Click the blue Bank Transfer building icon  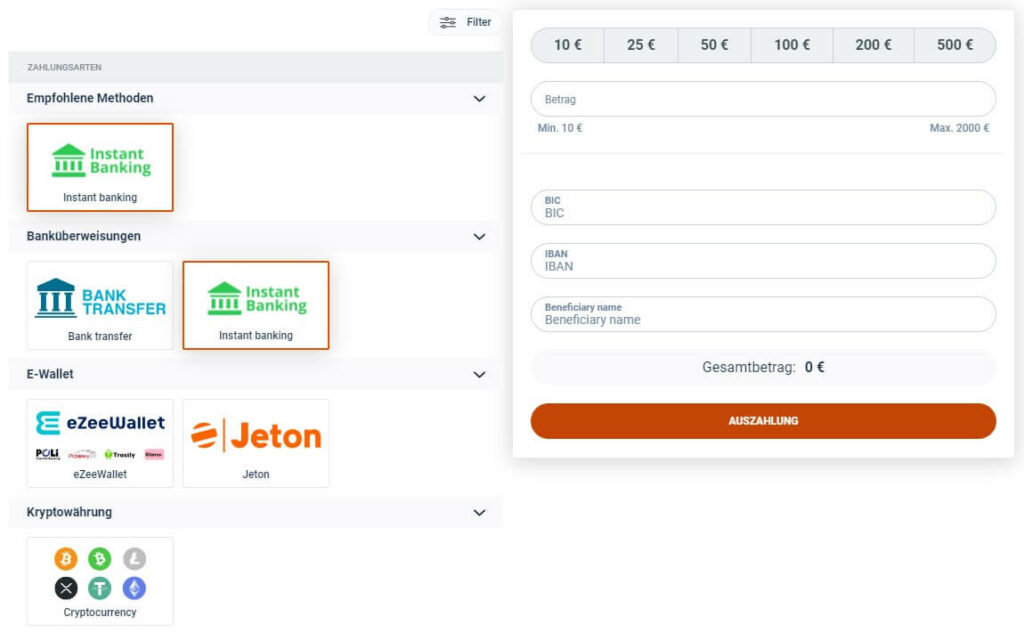(x=56, y=298)
